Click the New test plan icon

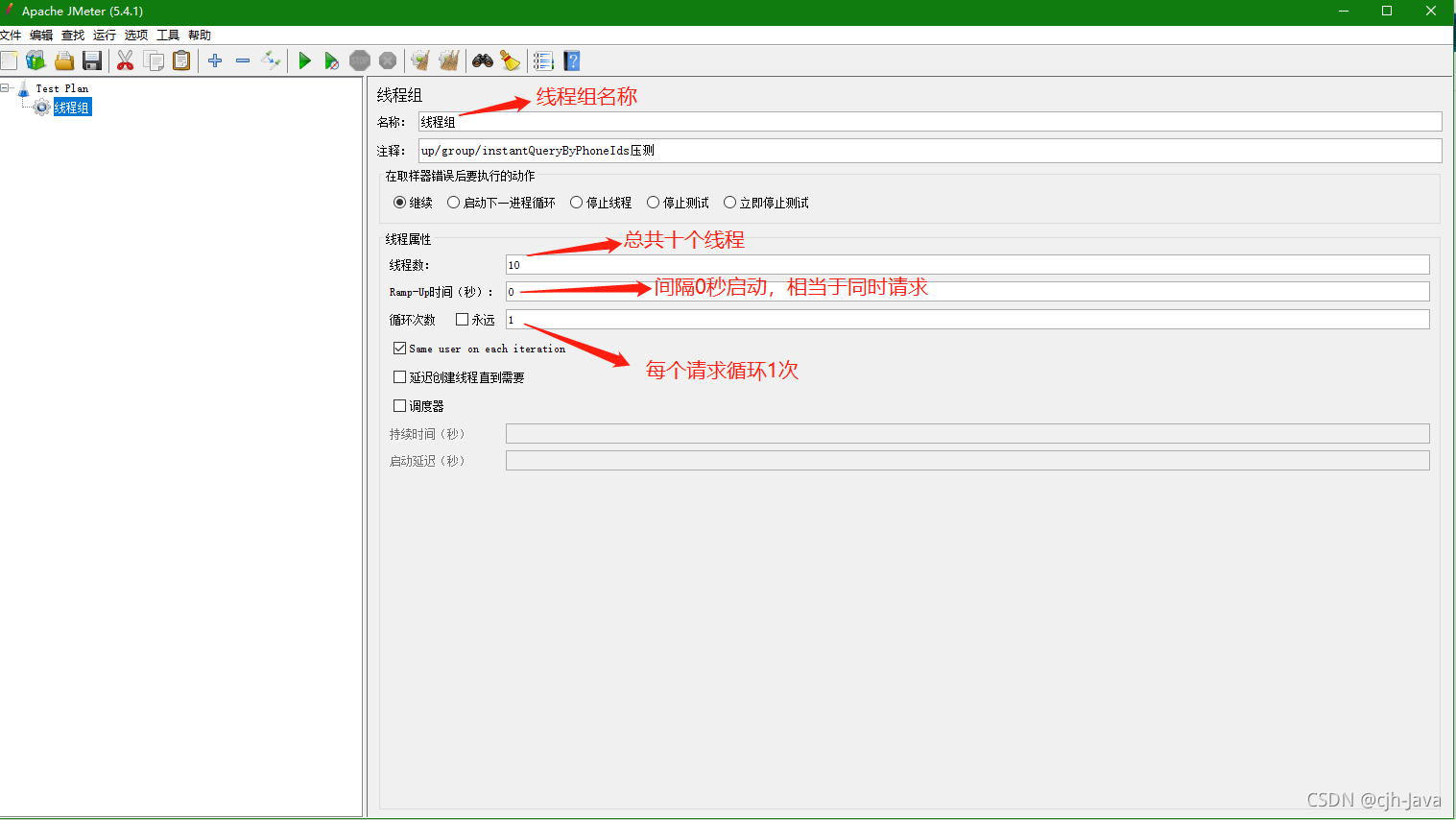coord(9,61)
